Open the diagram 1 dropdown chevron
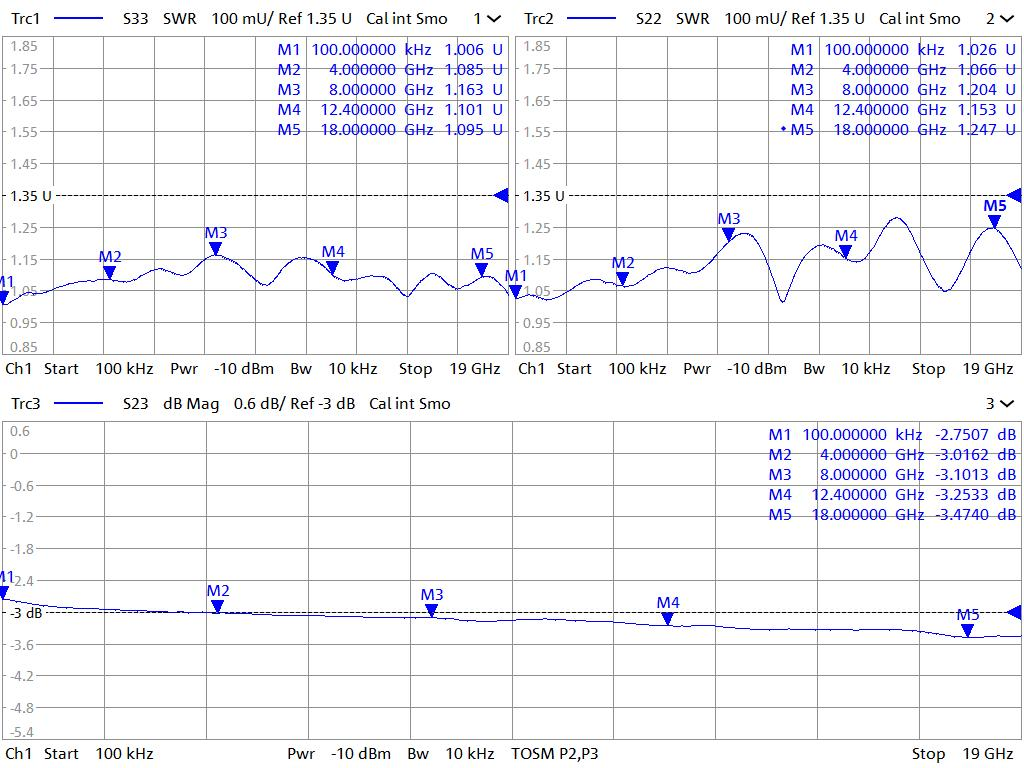Viewport: 1024px width, 768px height. (x=494, y=19)
